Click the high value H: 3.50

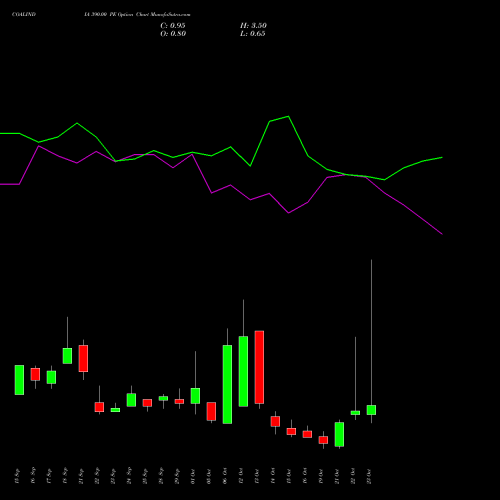coord(253,26)
